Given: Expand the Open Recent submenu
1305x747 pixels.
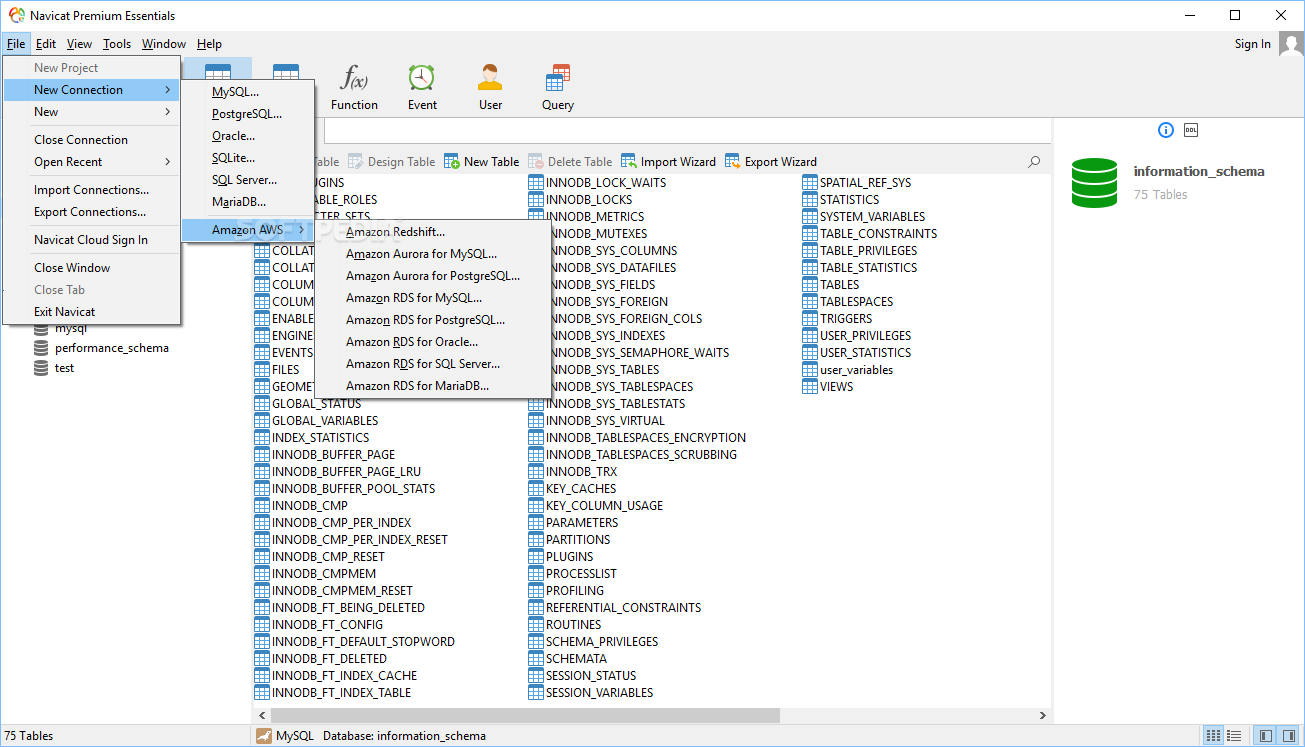Looking at the screenshot, I should (x=91, y=162).
